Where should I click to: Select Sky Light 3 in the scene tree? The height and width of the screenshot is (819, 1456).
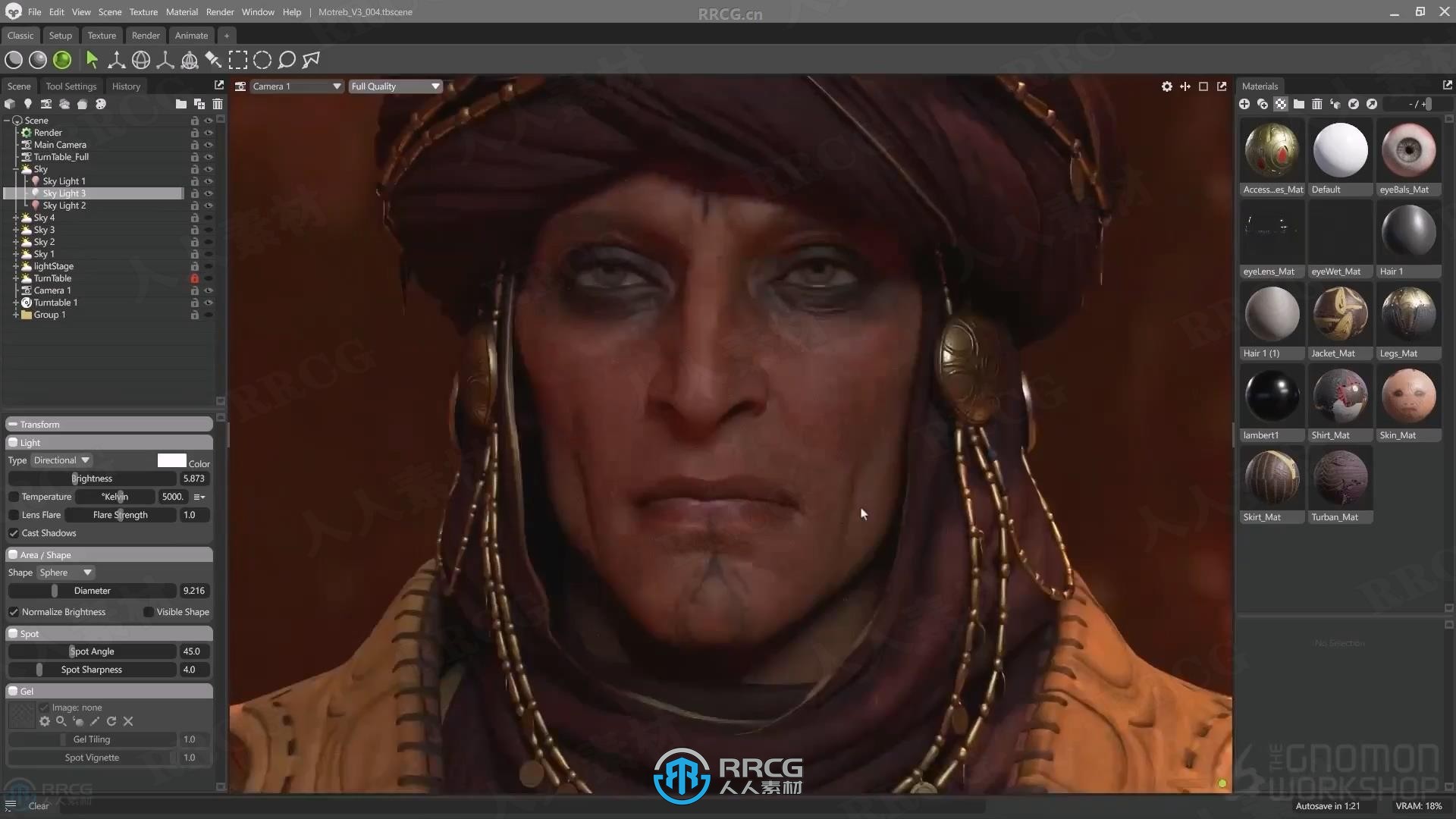click(x=94, y=193)
